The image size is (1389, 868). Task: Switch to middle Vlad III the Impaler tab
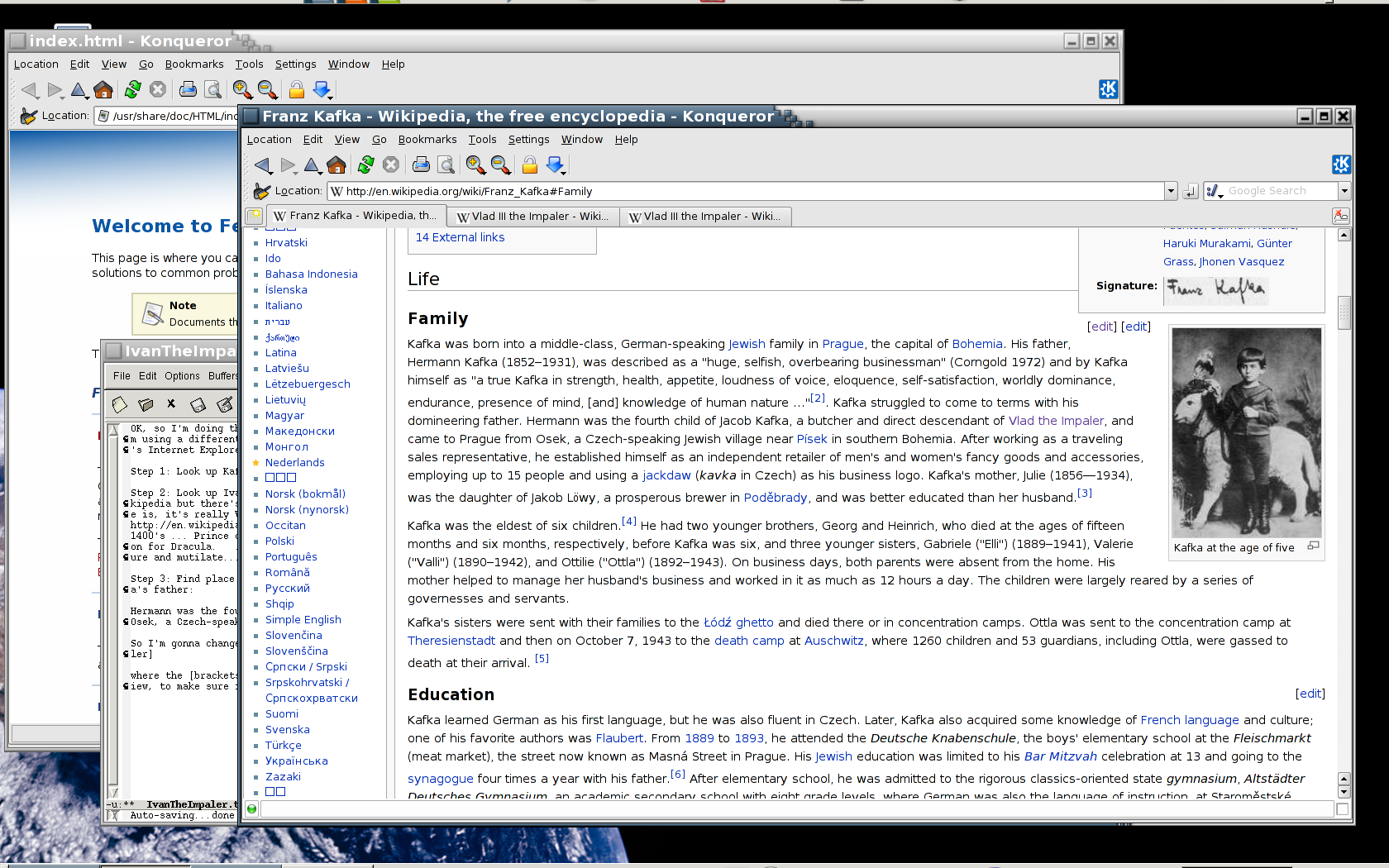[x=532, y=217]
